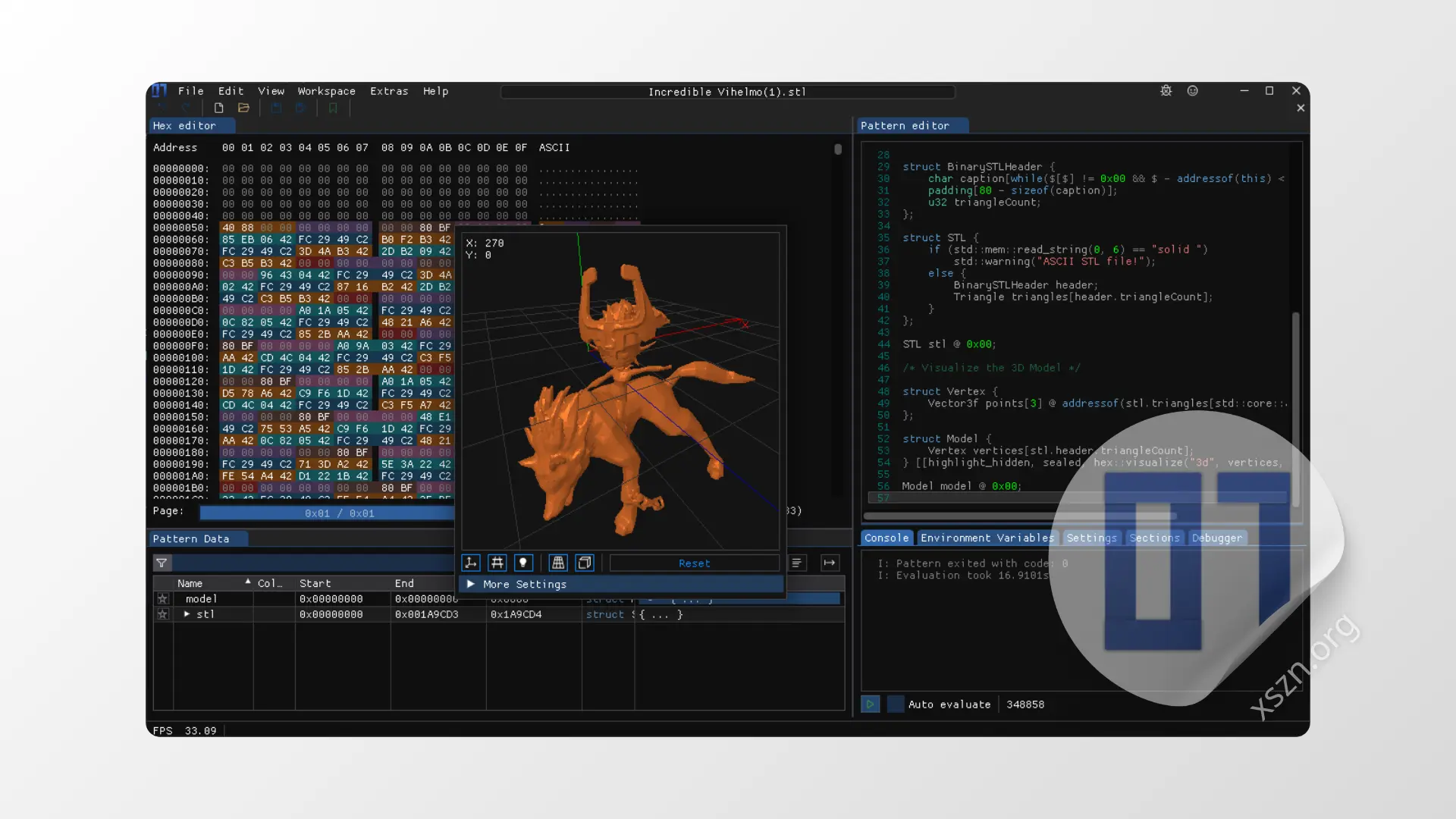The image size is (1456, 819).
Task: Click the pattern filter funnel icon
Action: click(162, 563)
